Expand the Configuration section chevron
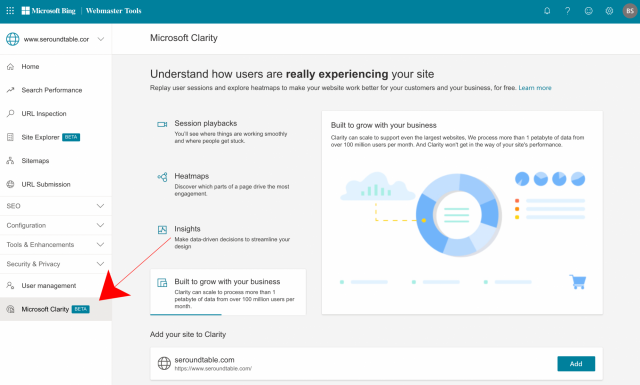 [100, 225]
